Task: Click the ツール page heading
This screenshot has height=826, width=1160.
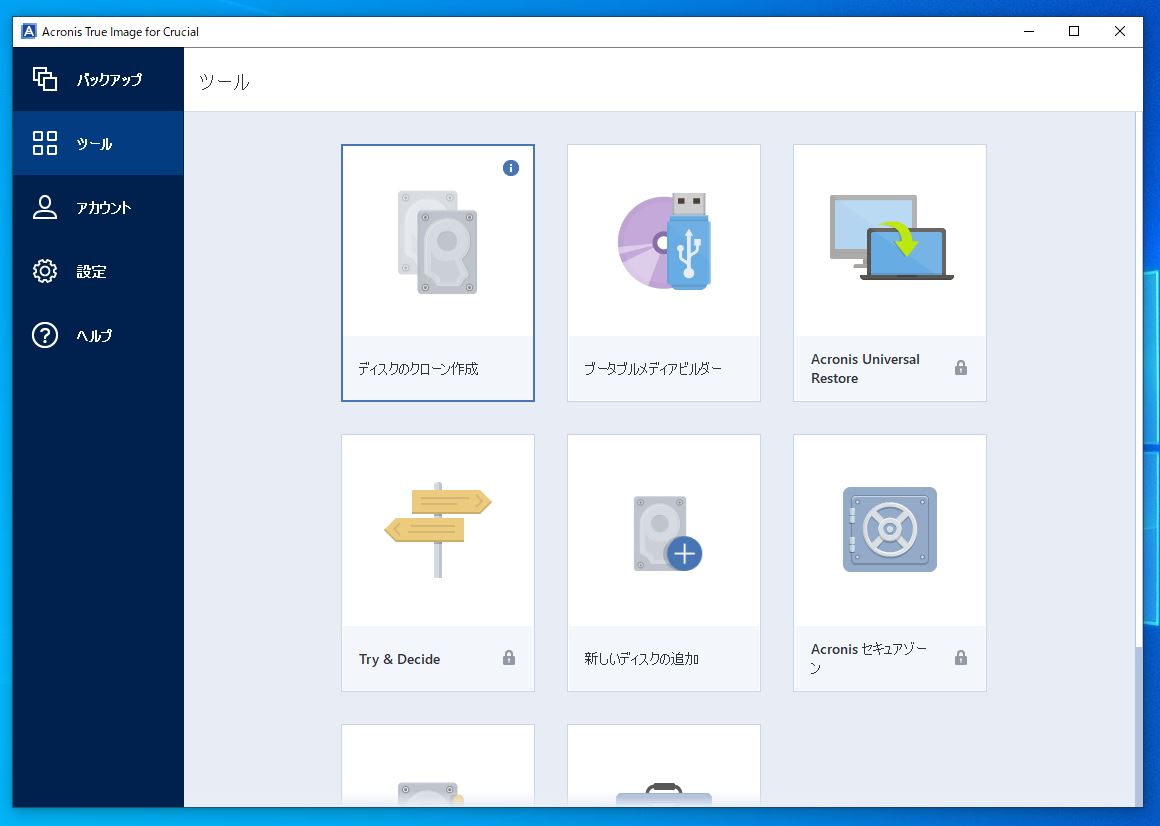Action: click(224, 81)
